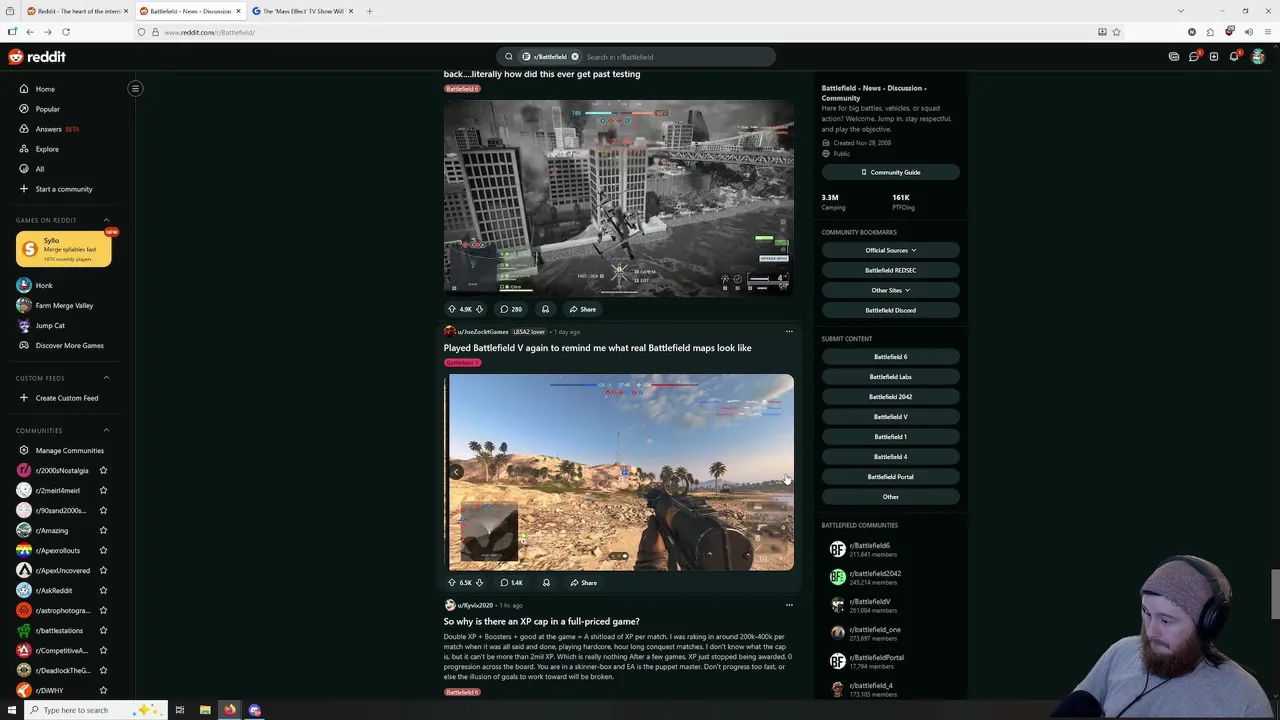Bookmark this page with the star icon
Screen dimensions: 1280x720
(1117, 32)
